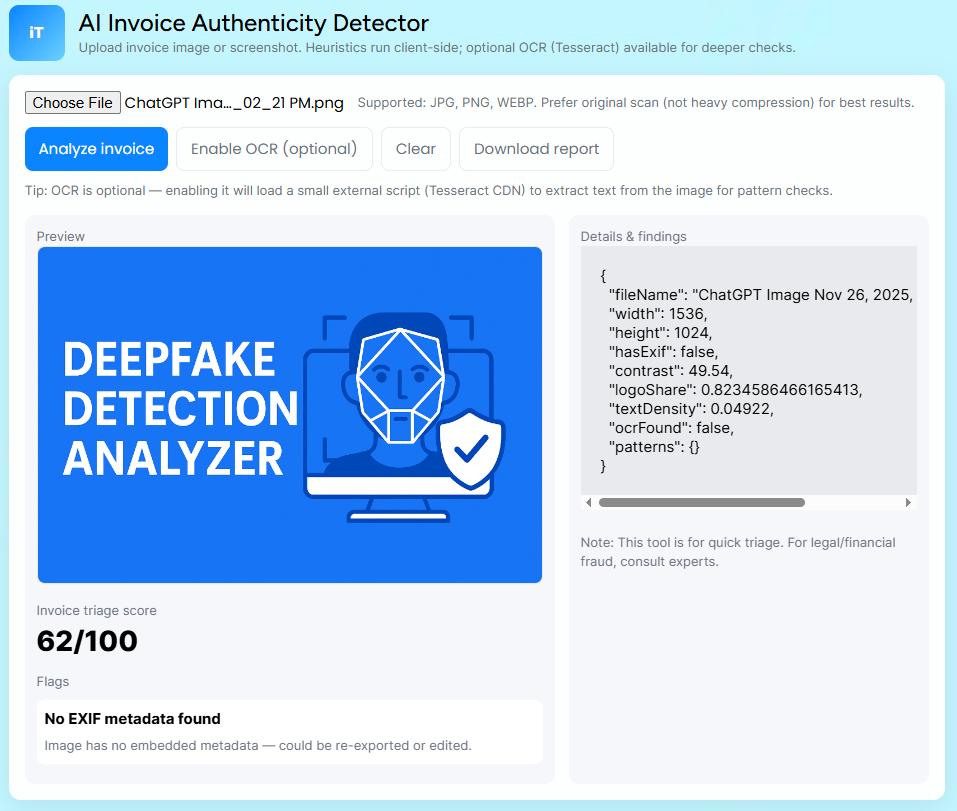
Task: Click the Preview panel header
Action: click(60, 236)
